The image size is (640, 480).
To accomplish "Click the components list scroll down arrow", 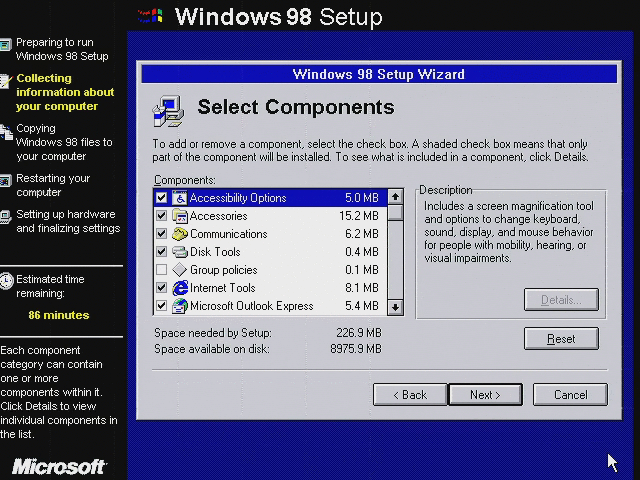I will click(395, 307).
